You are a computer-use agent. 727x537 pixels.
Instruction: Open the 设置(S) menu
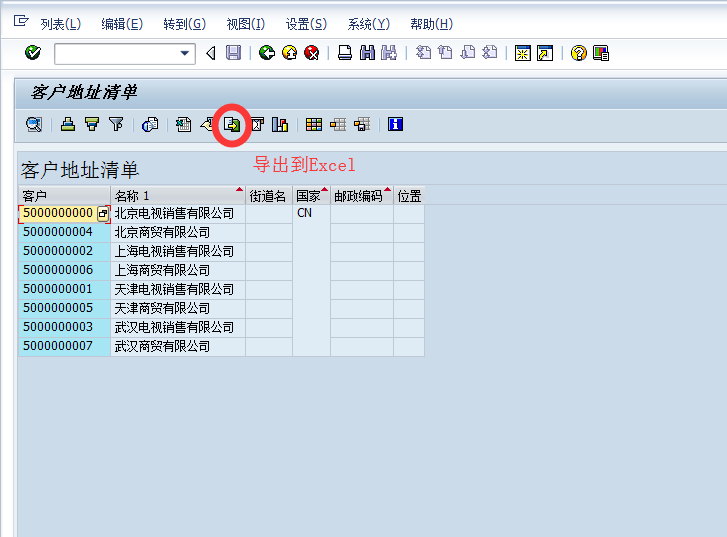(306, 24)
